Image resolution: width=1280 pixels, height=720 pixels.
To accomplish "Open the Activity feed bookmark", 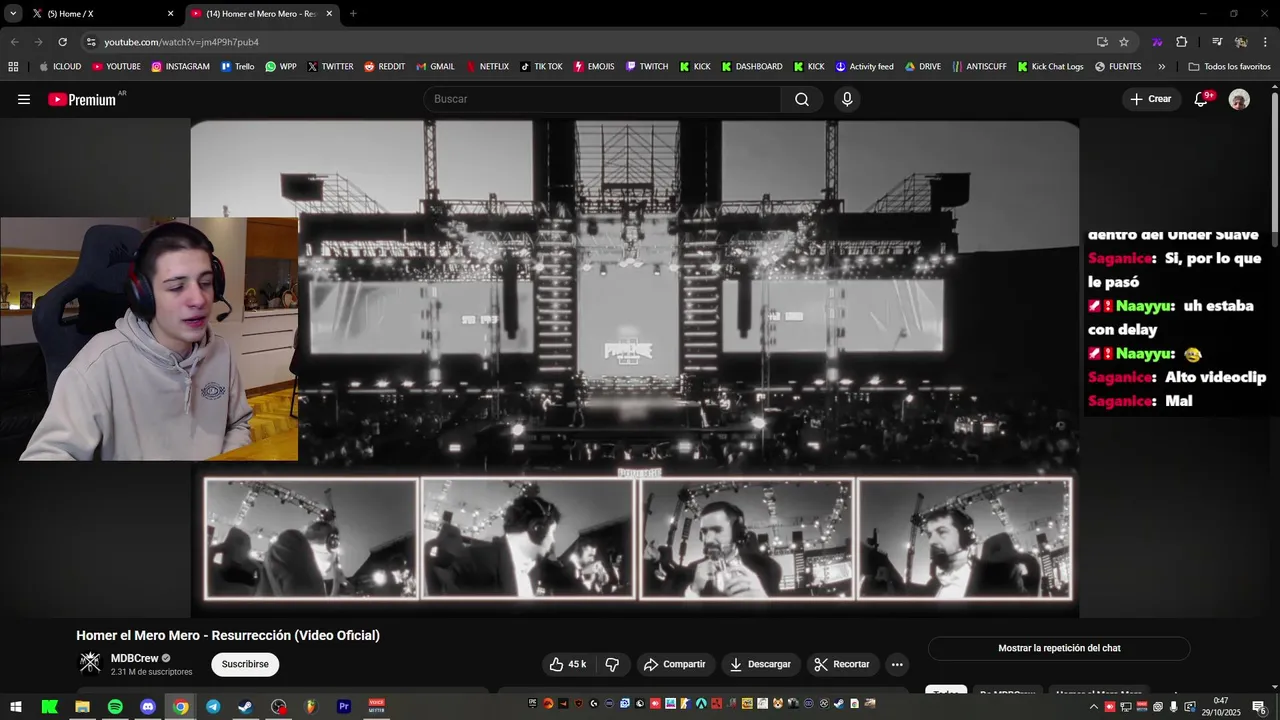I will [864, 67].
